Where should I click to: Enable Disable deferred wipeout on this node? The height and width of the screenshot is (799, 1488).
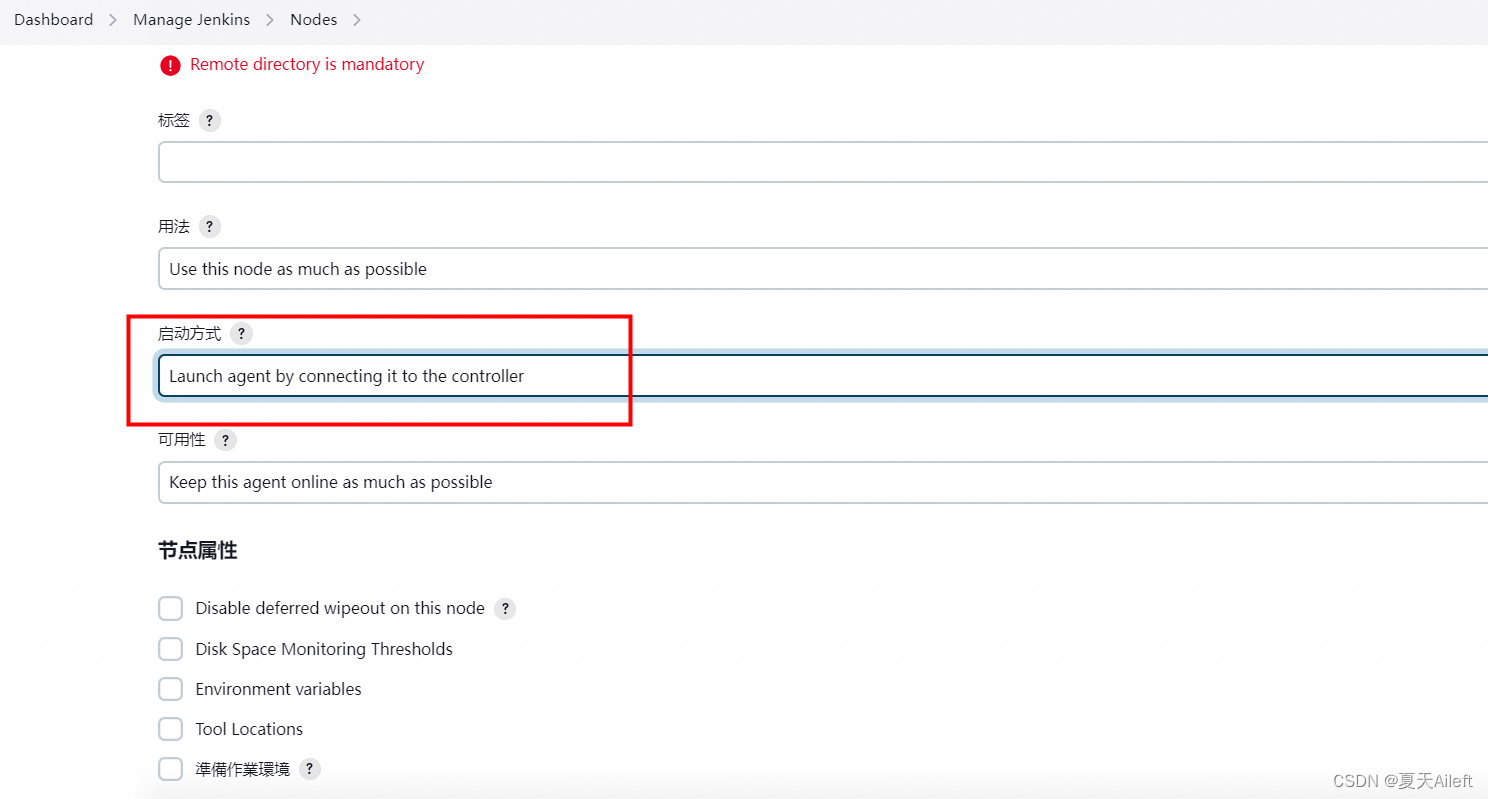click(171, 608)
